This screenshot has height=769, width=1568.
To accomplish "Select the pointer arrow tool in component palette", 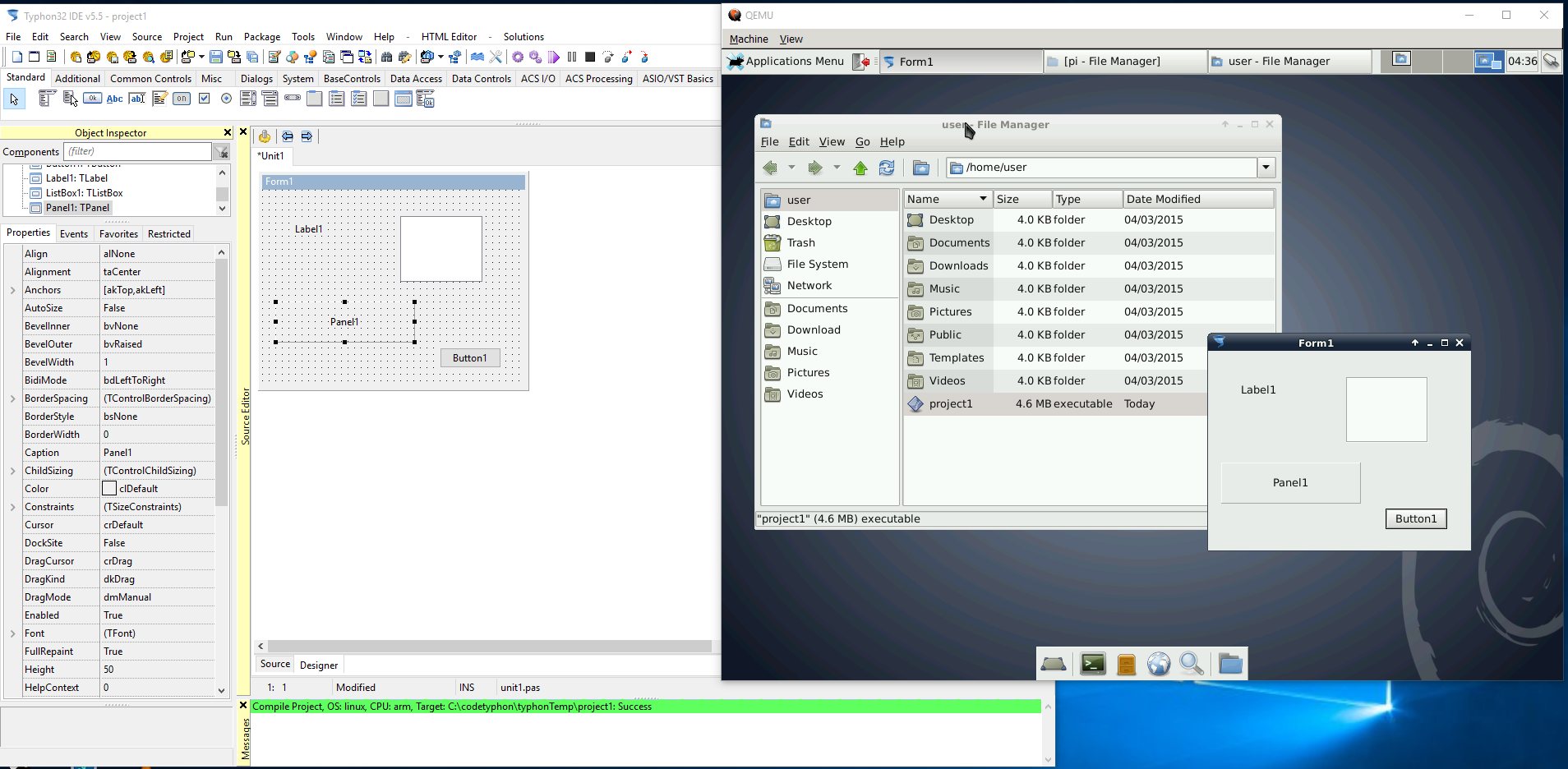I will tap(14, 99).
